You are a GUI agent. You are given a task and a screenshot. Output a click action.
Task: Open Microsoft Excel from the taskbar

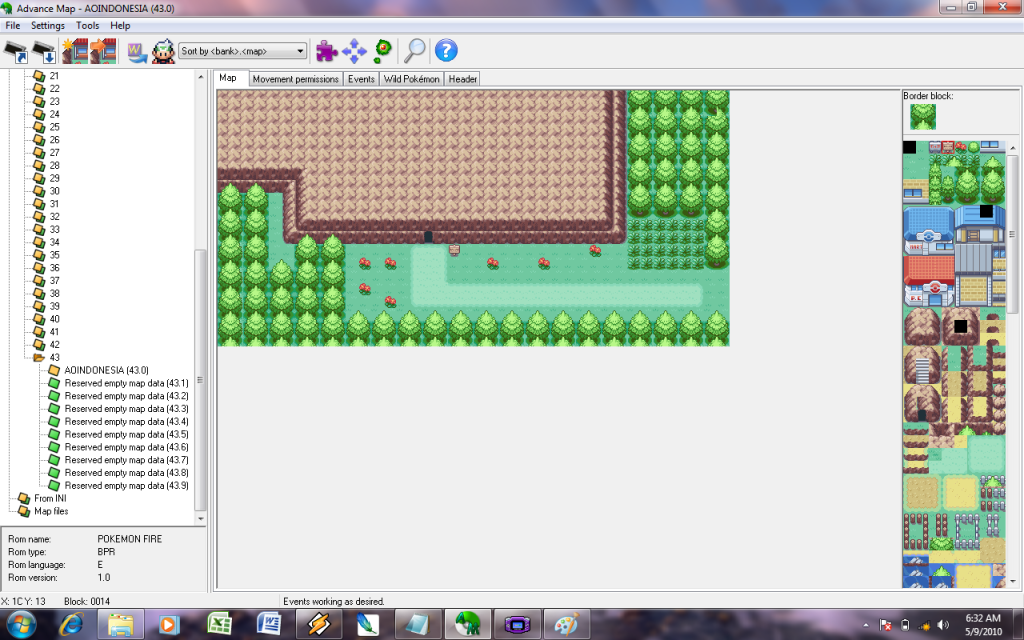pos(219,624)
